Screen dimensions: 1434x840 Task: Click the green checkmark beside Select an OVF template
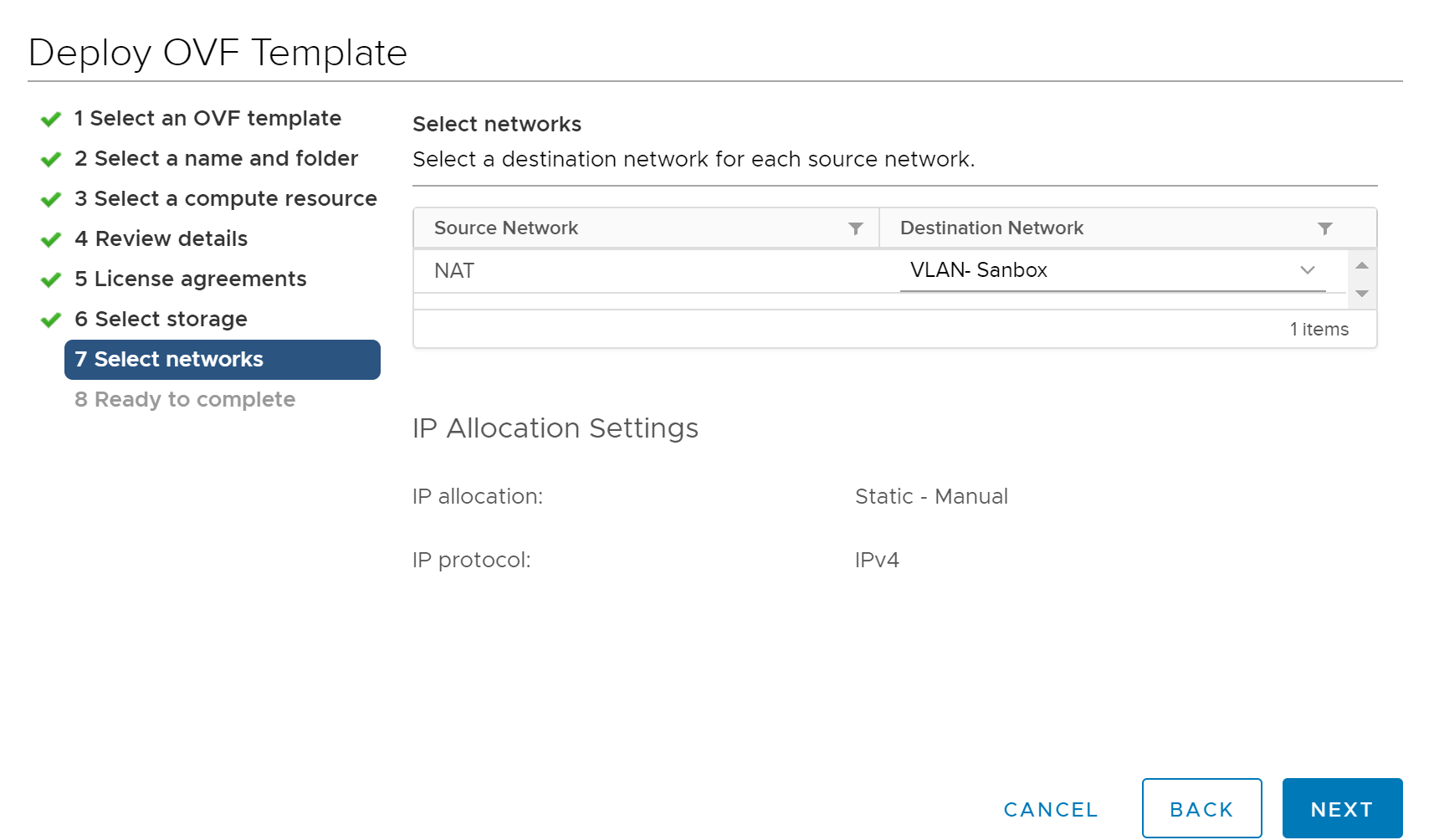point(50,118)
